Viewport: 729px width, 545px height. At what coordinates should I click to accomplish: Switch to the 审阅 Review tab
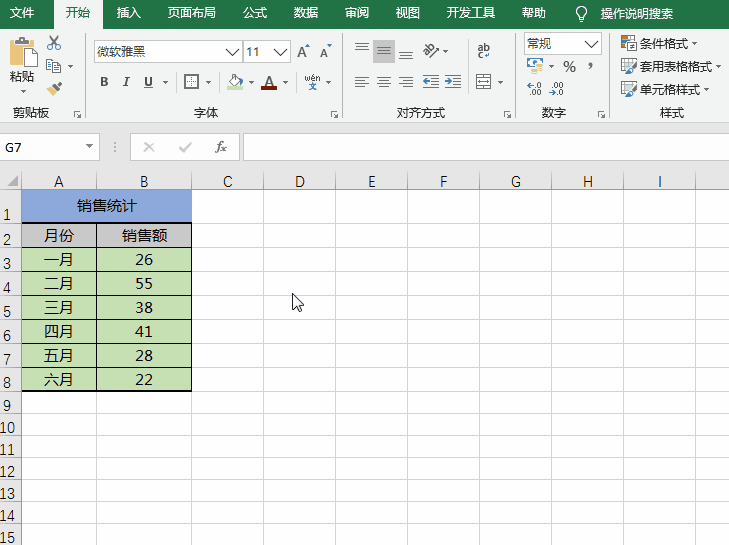[x=357, y=13]
